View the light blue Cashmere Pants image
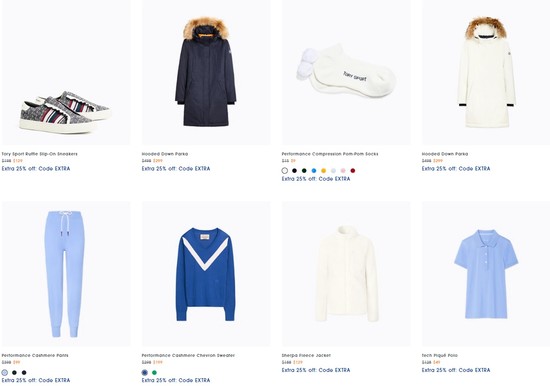The image size is (550, 386). pos(66,274)
